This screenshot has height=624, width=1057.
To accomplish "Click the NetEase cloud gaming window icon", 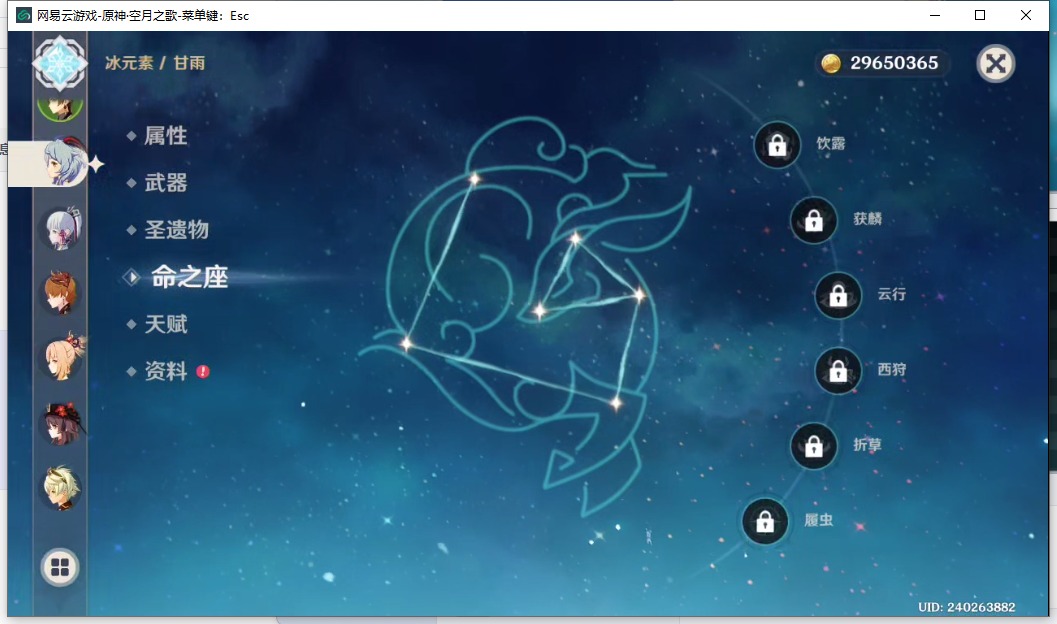I will point(24,15).
